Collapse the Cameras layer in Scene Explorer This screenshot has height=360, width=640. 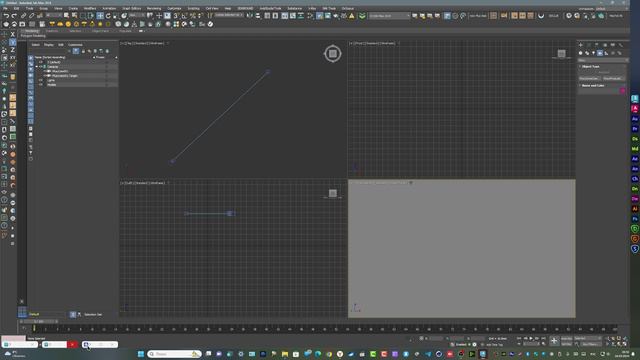36,67
